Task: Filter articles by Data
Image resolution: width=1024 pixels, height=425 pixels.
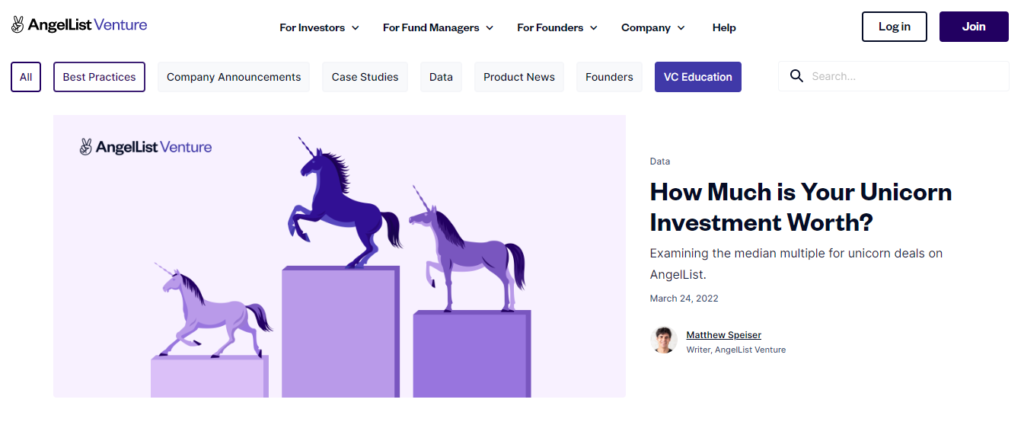Action: [441, 77]
